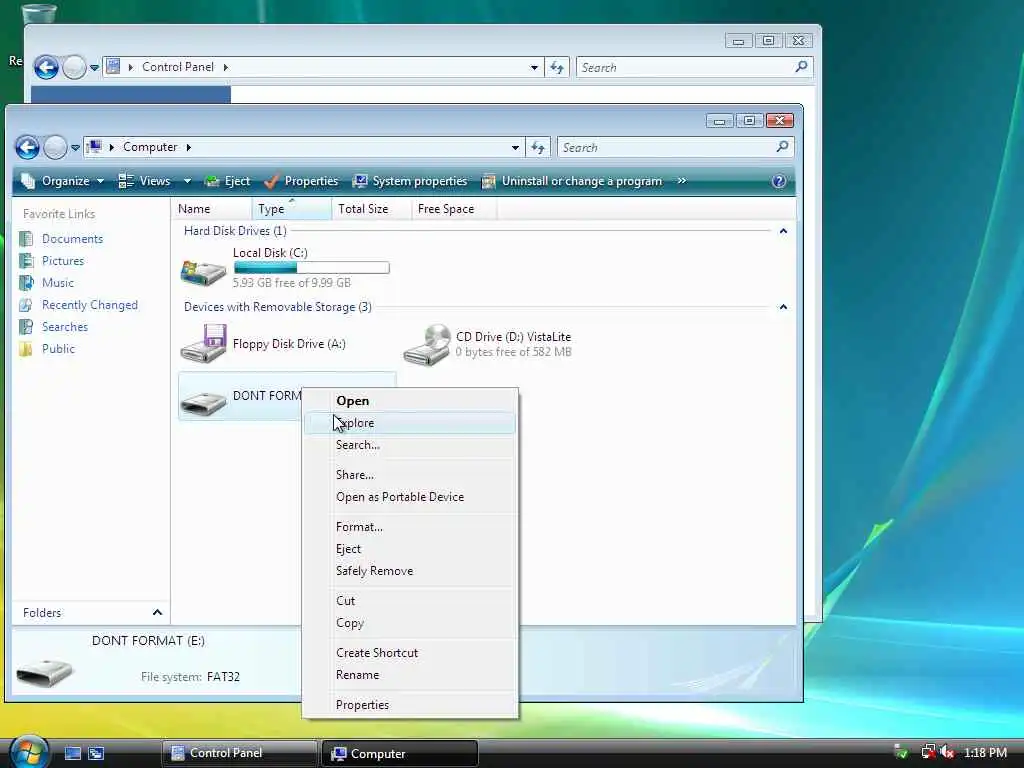Click Eject in the toolbar

[227, 181]
